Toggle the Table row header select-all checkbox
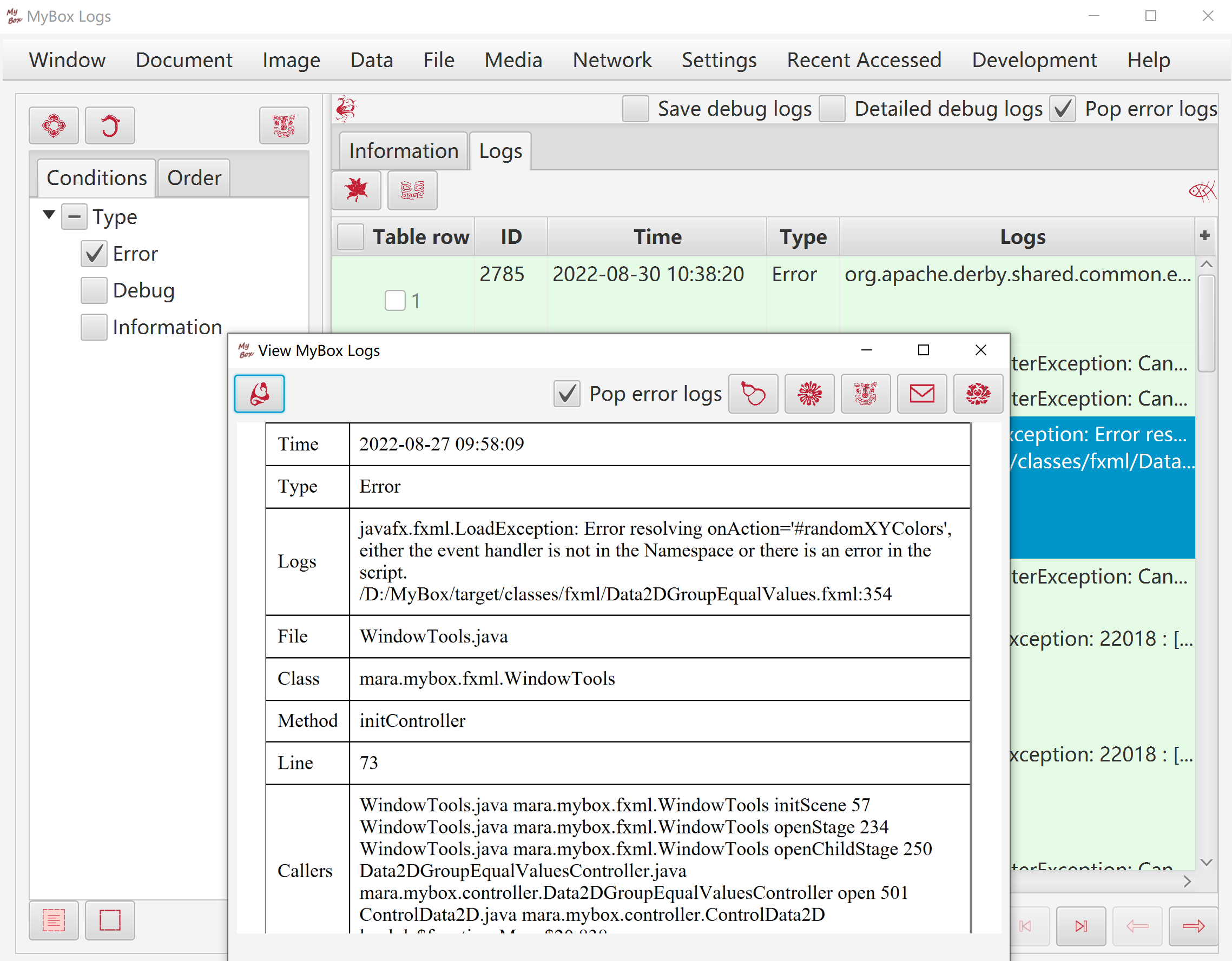The image size is (1232, 961). 350,236
